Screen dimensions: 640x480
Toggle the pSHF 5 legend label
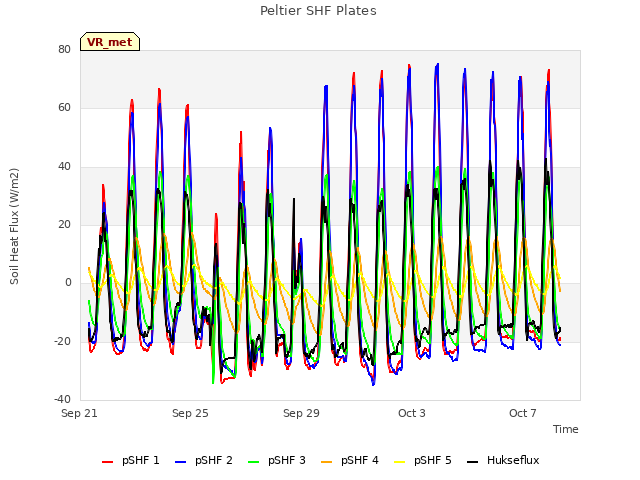[433, 460]
